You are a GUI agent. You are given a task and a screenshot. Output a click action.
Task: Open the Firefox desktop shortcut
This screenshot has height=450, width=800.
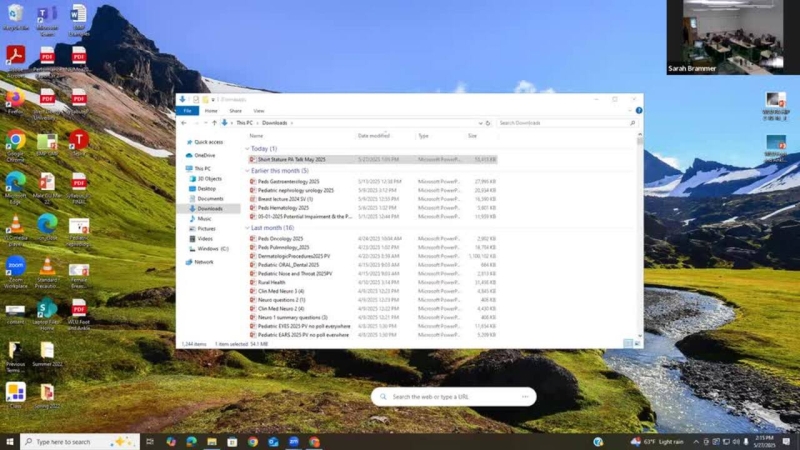pos(15,99)
